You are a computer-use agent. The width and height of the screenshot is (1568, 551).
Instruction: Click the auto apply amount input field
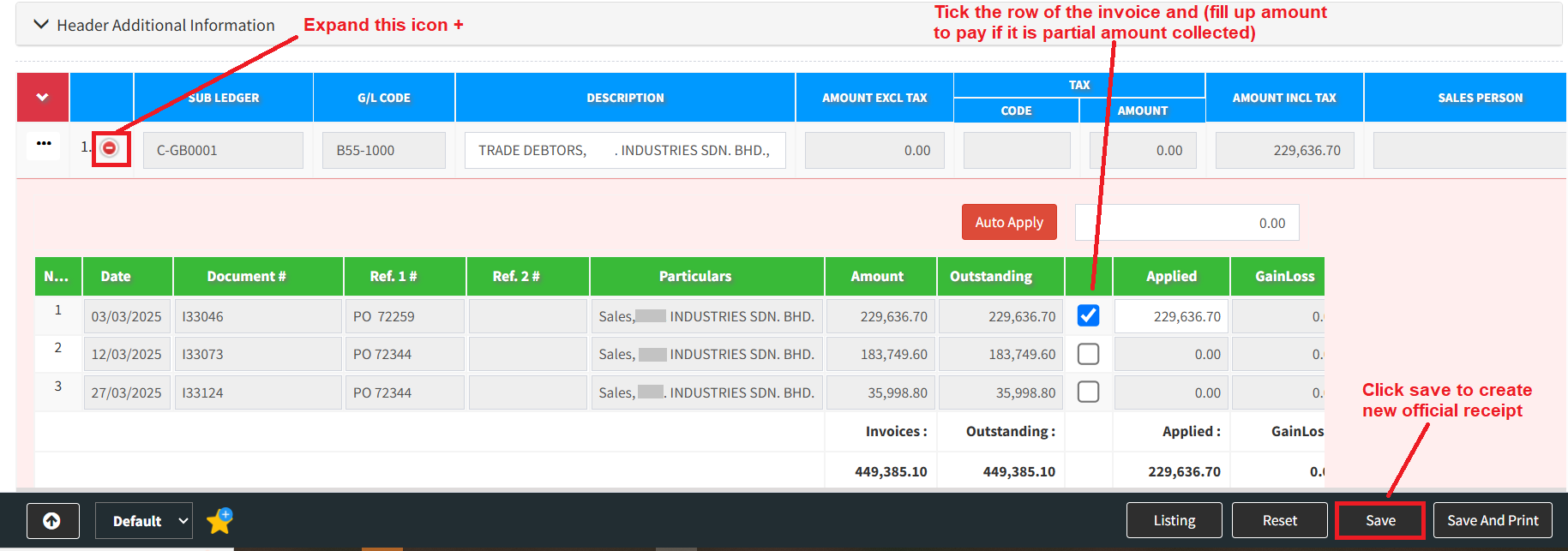pyautogui.click(x=1187, y=223)
